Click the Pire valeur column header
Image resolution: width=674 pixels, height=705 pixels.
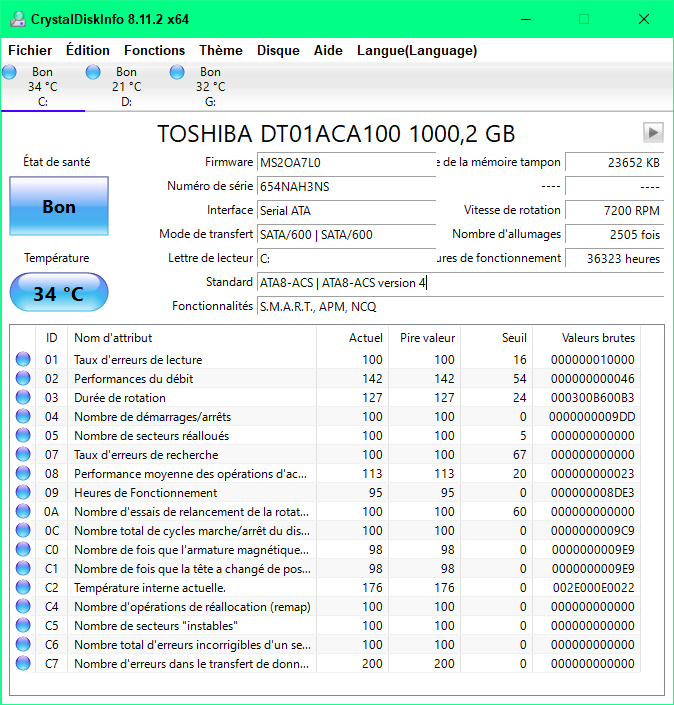tap(424, 338)
